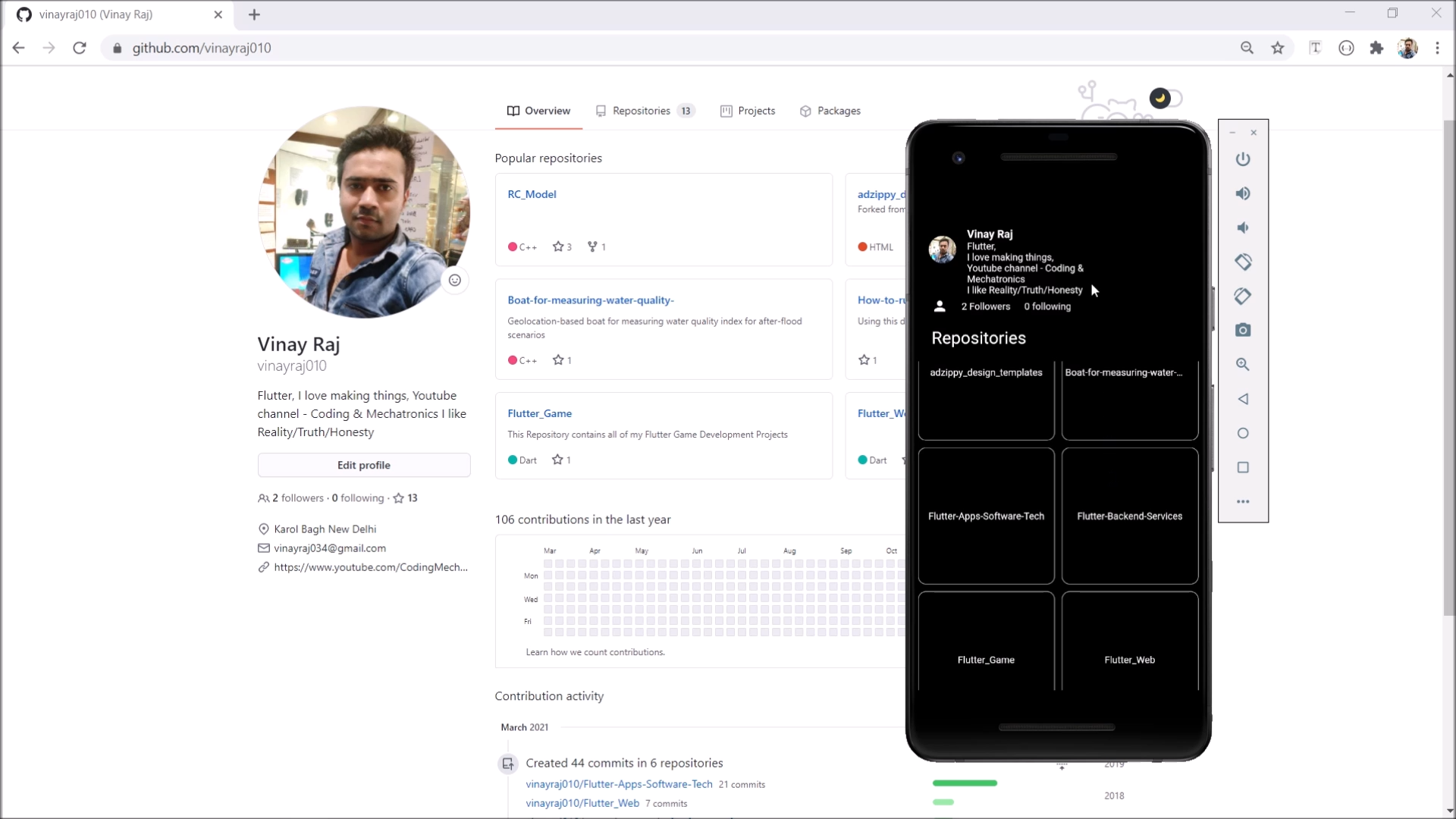The image size is (1456, 819).
Task: Open Flutter_Game repository link
Action: [x=539, y=413]
